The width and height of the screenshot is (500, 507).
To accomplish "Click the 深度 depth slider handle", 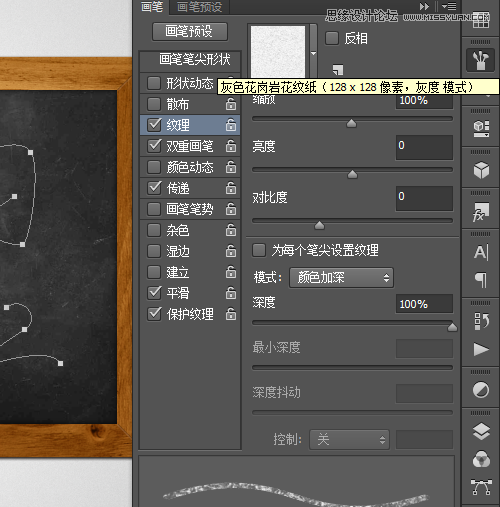I will [x=452, y=327].
